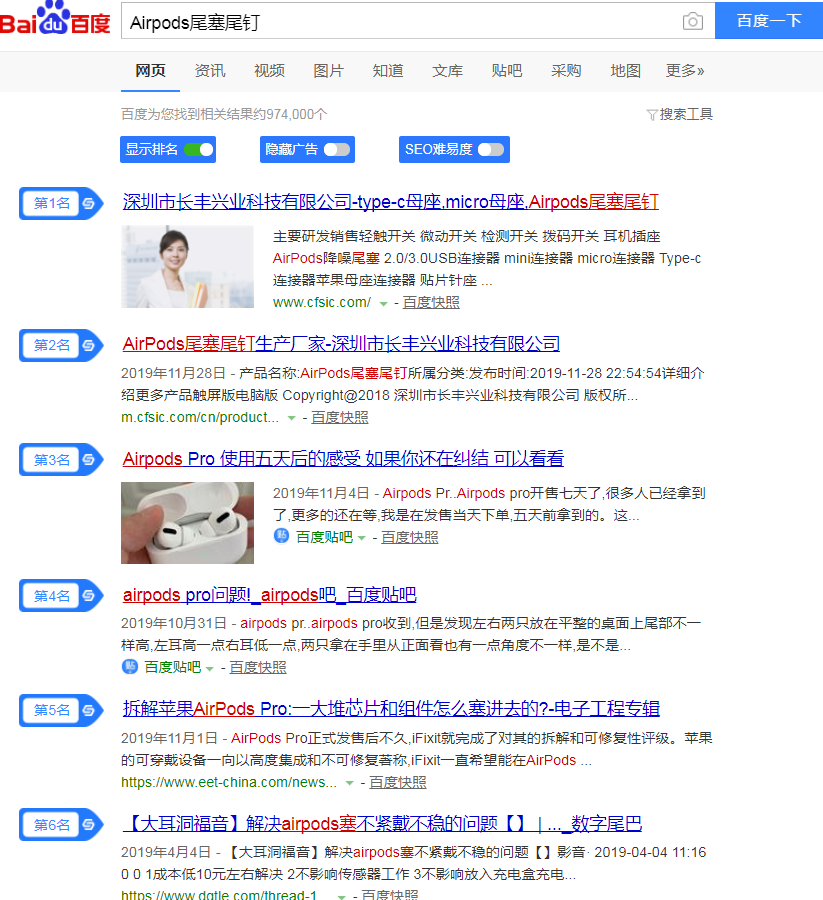This screenshot has width=823, height=900.
Task: Open 百度快照 for eet-china.com result
Action: pyautogui.click(x=398, y=782)
